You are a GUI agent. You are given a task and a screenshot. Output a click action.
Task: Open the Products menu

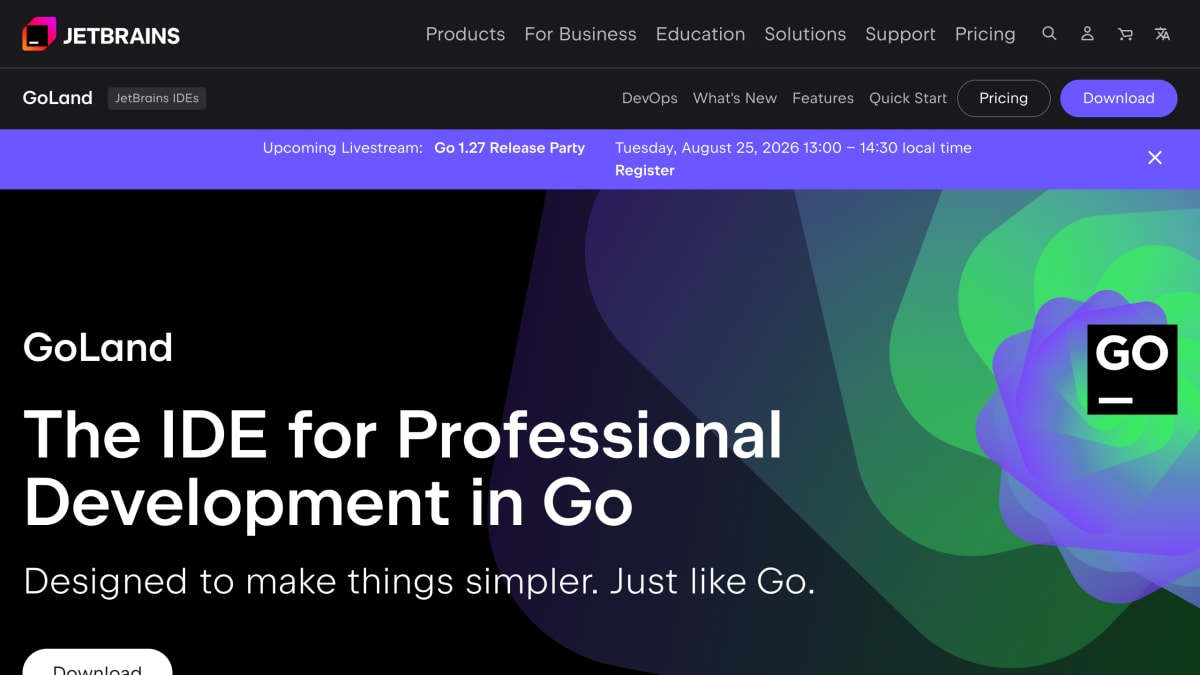465,34
